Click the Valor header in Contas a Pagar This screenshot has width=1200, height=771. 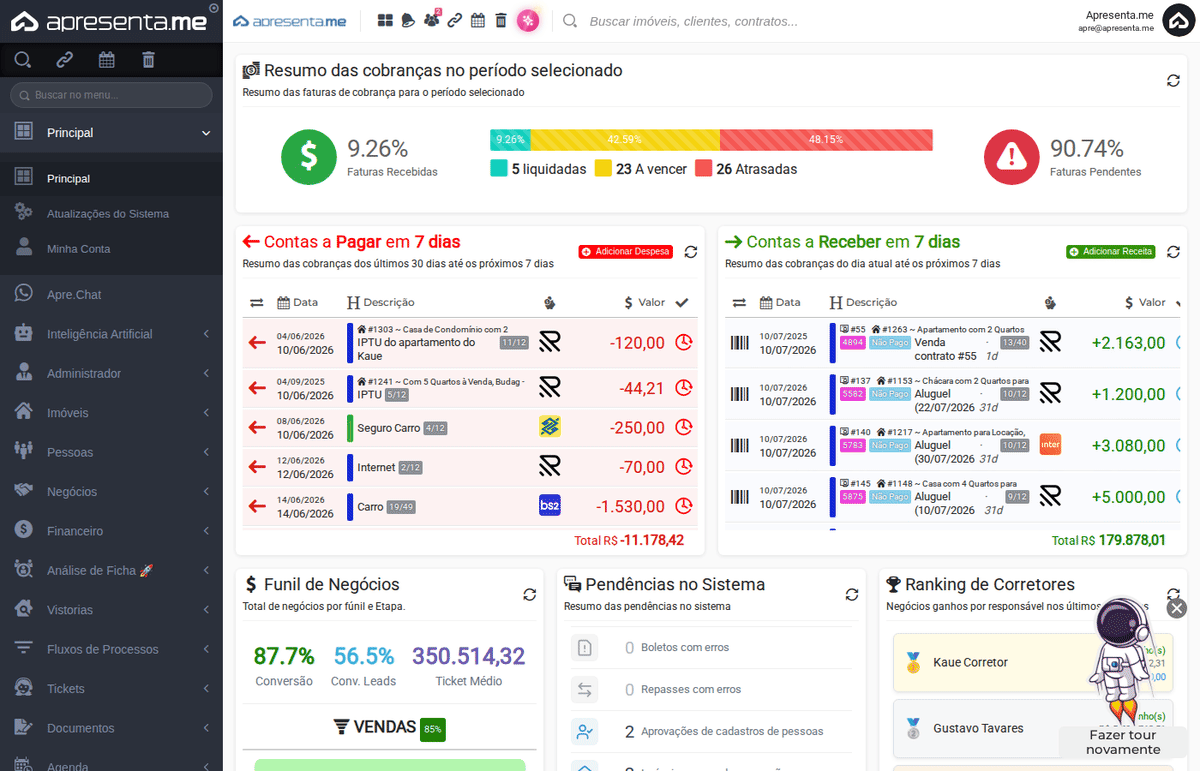[645, 302]
